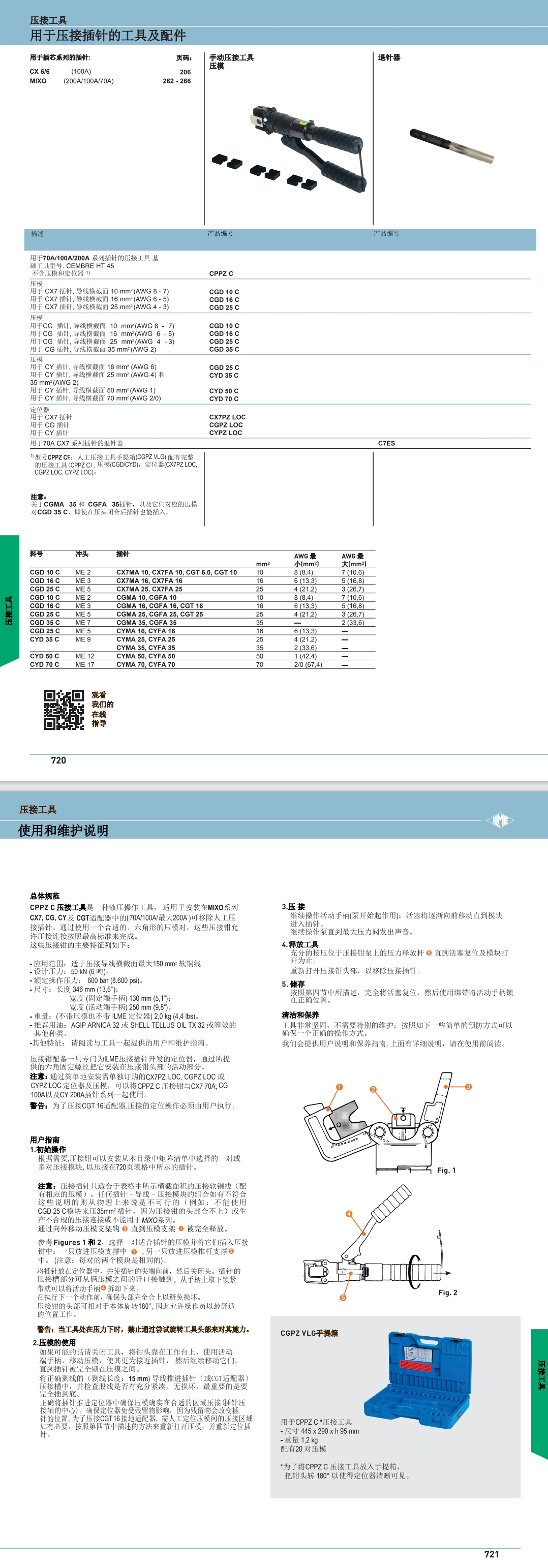Click page number 720
Screen dimensions: 548x1568
click(58, 760)
